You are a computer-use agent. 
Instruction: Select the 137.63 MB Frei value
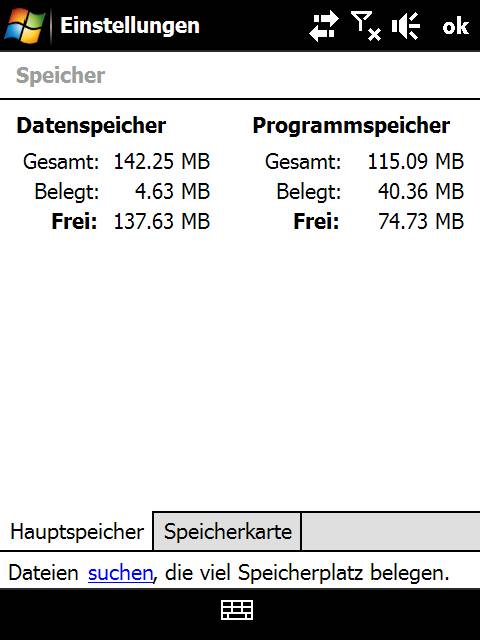click(x=162, y=221)
